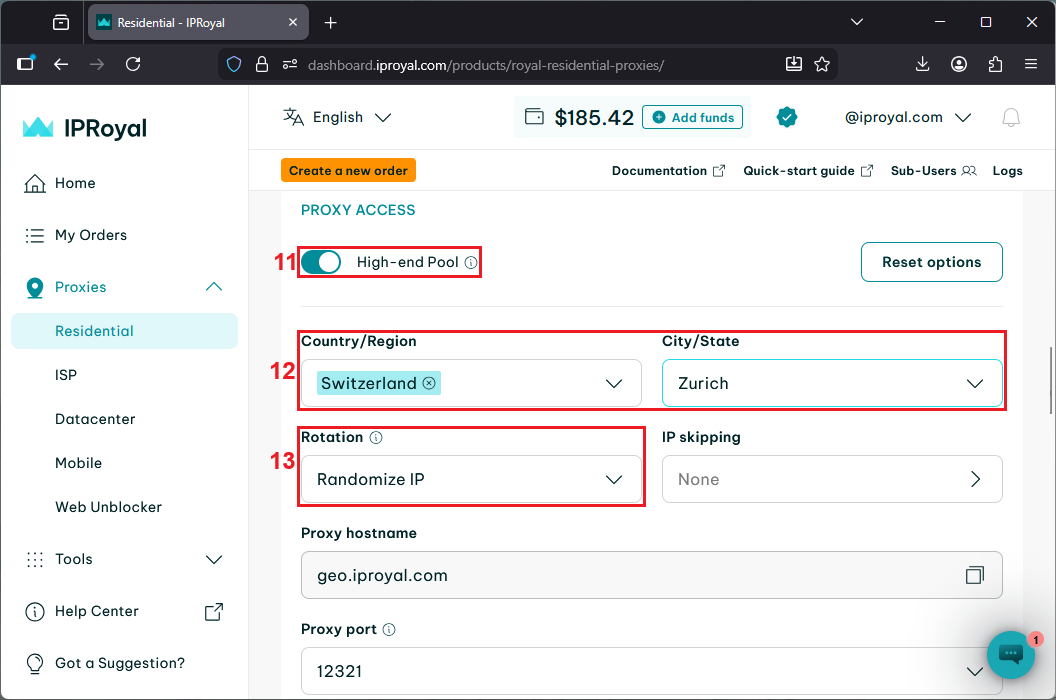Image resolution: width=1056 pixels, height=700 pixels.
Task: Click the Add funds button
Action: tap(692, 117)
